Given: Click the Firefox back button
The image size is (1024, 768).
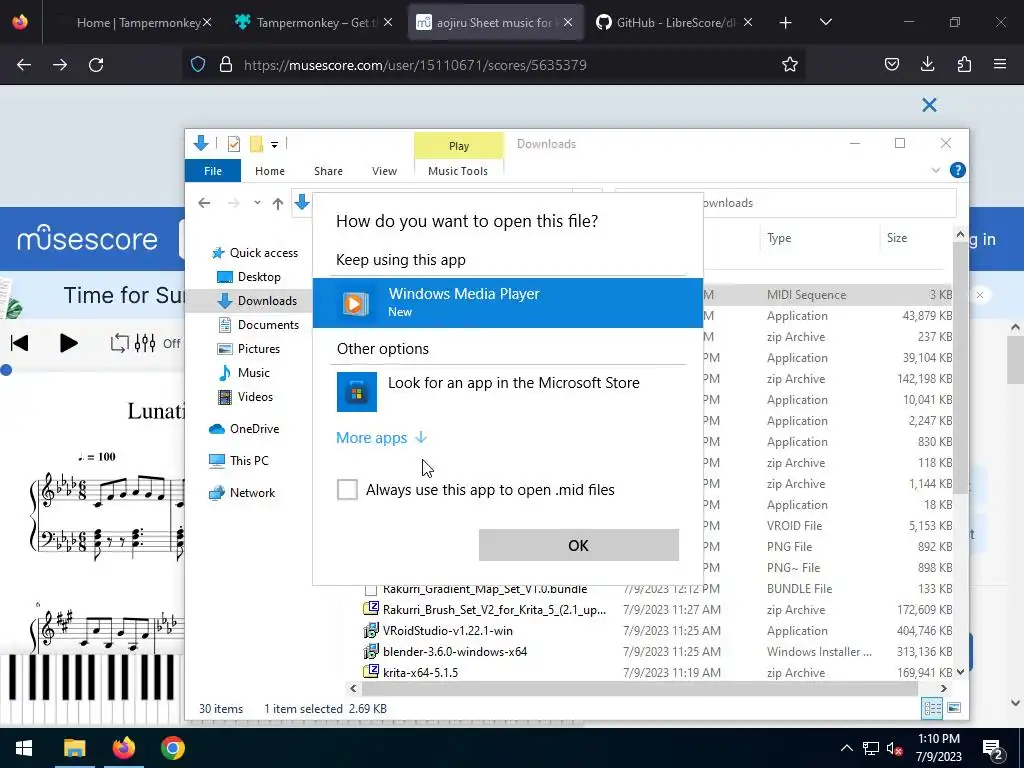Looking at the screenshot, I should point(24,65).
